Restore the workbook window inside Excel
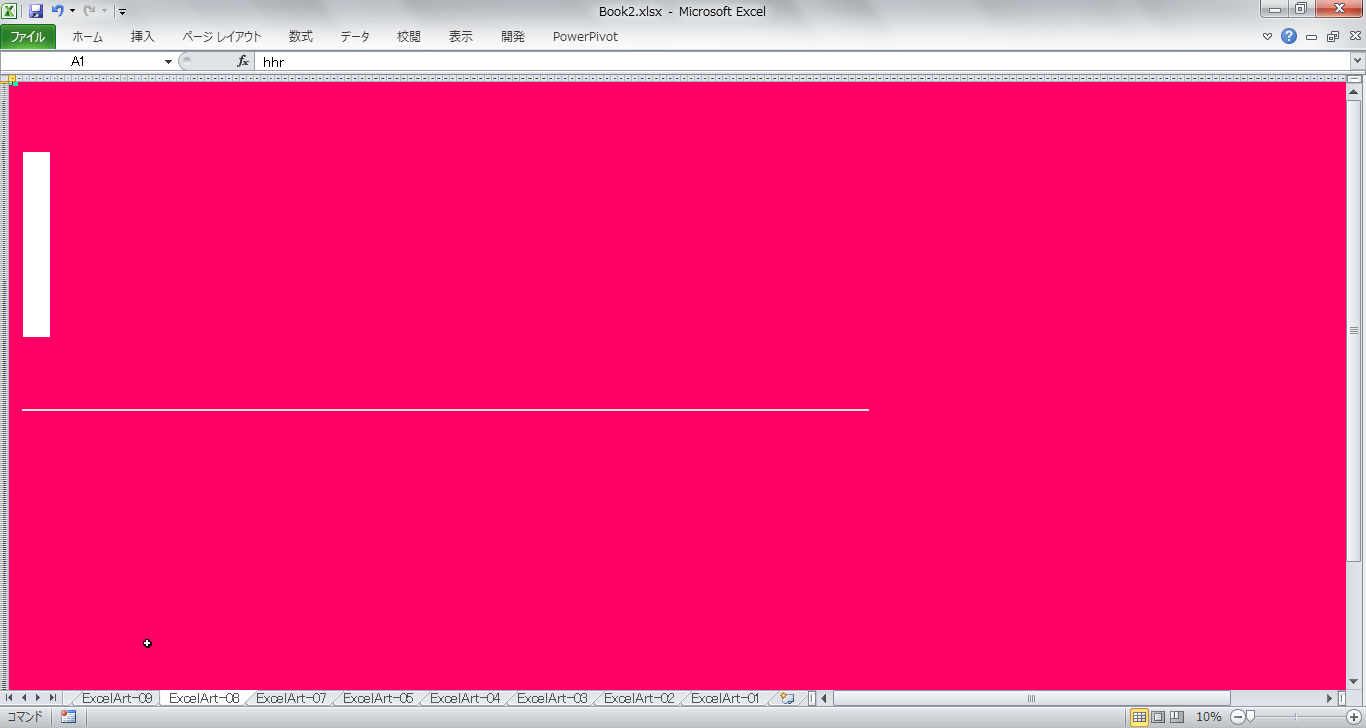The height and width of the screenshot is (728, 1366). coord(1332,37)
